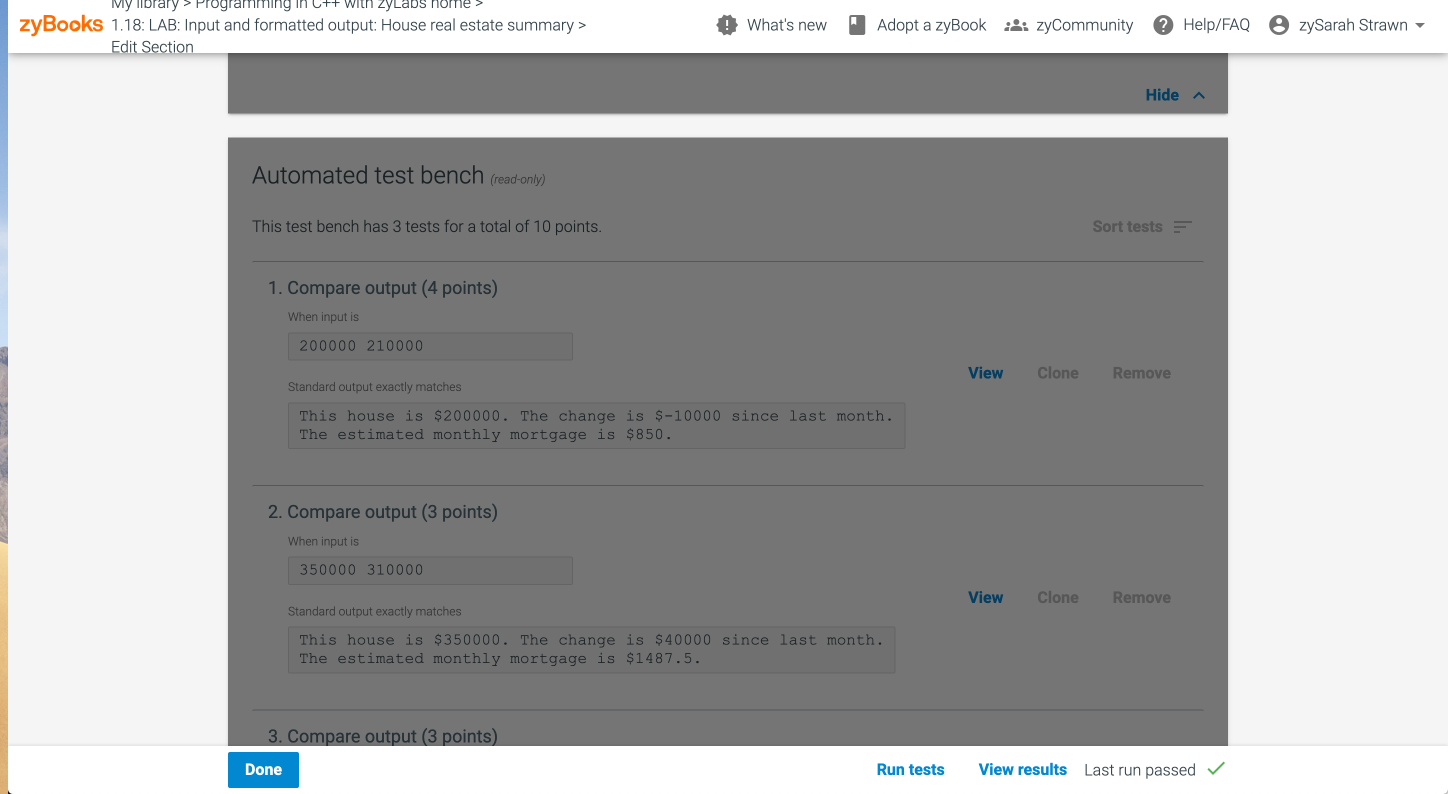Viewport: 1448px width, 794px height.
Task: Click the input field containing 200000 210000
Action: (x=430, y=346)
